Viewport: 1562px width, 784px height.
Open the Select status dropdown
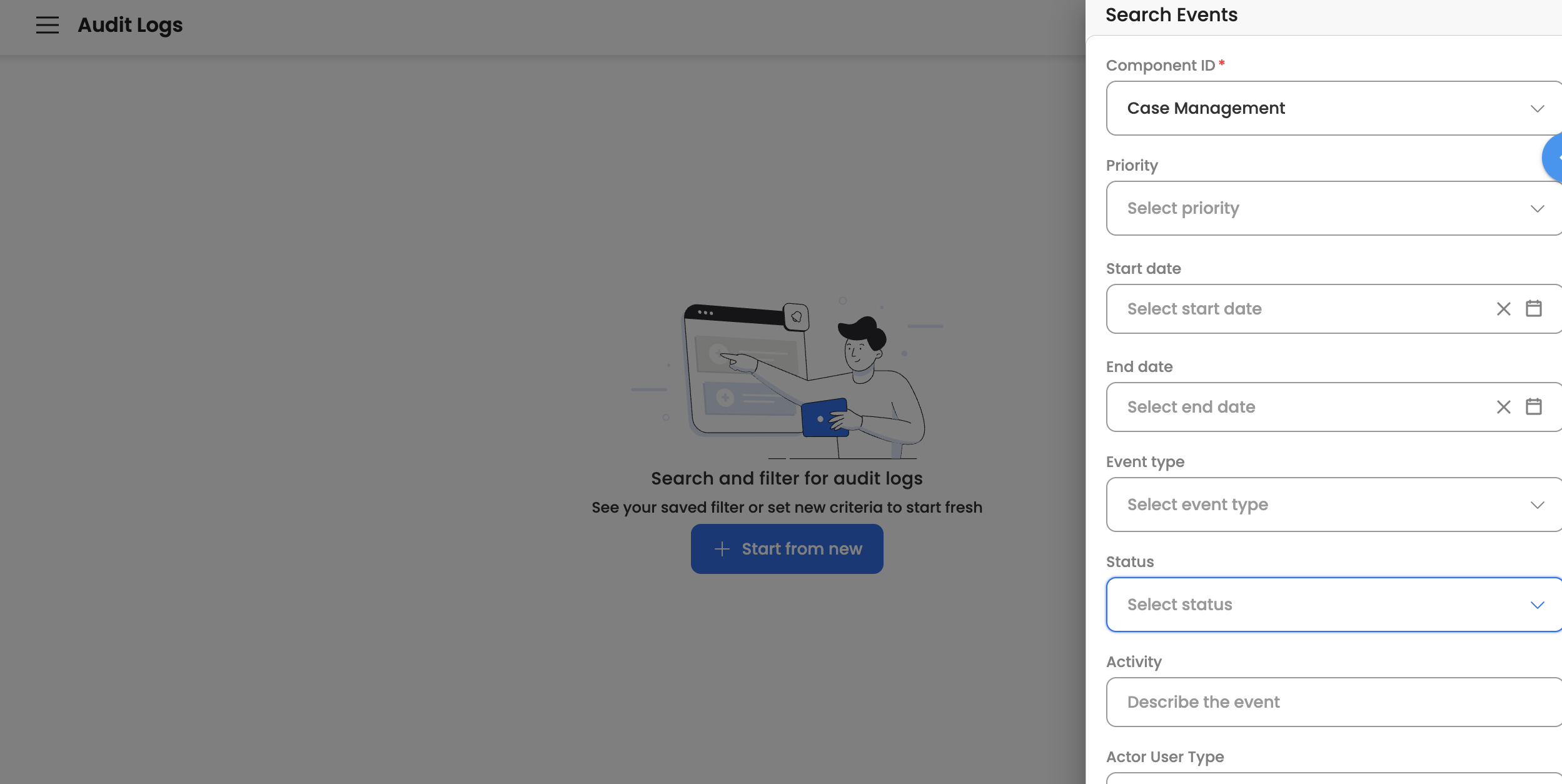[x=1313, y=605]
